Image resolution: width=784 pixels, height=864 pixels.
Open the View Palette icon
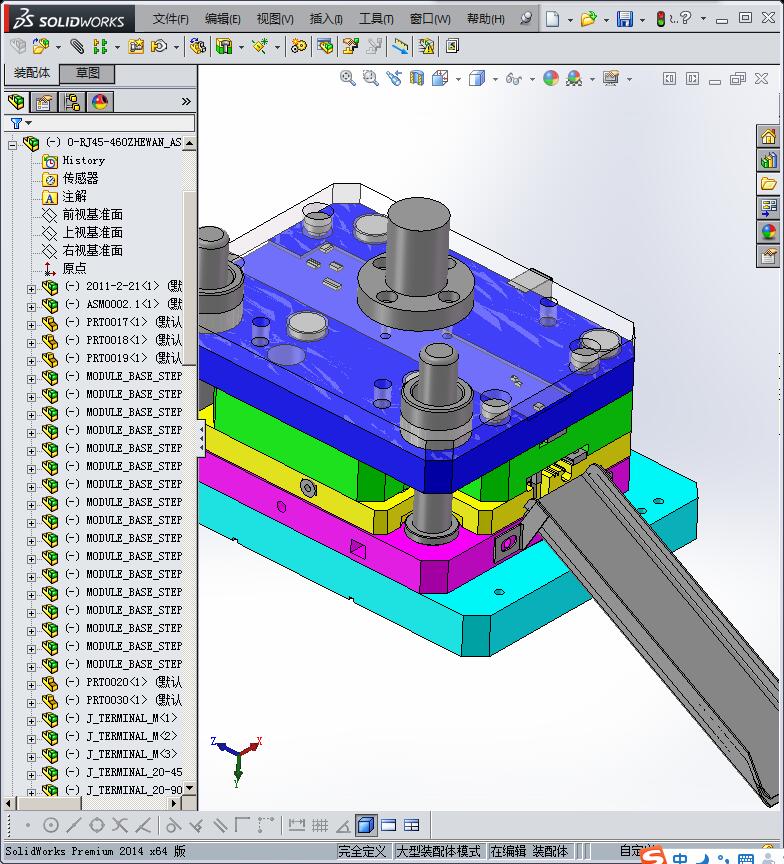click(768, 208)
